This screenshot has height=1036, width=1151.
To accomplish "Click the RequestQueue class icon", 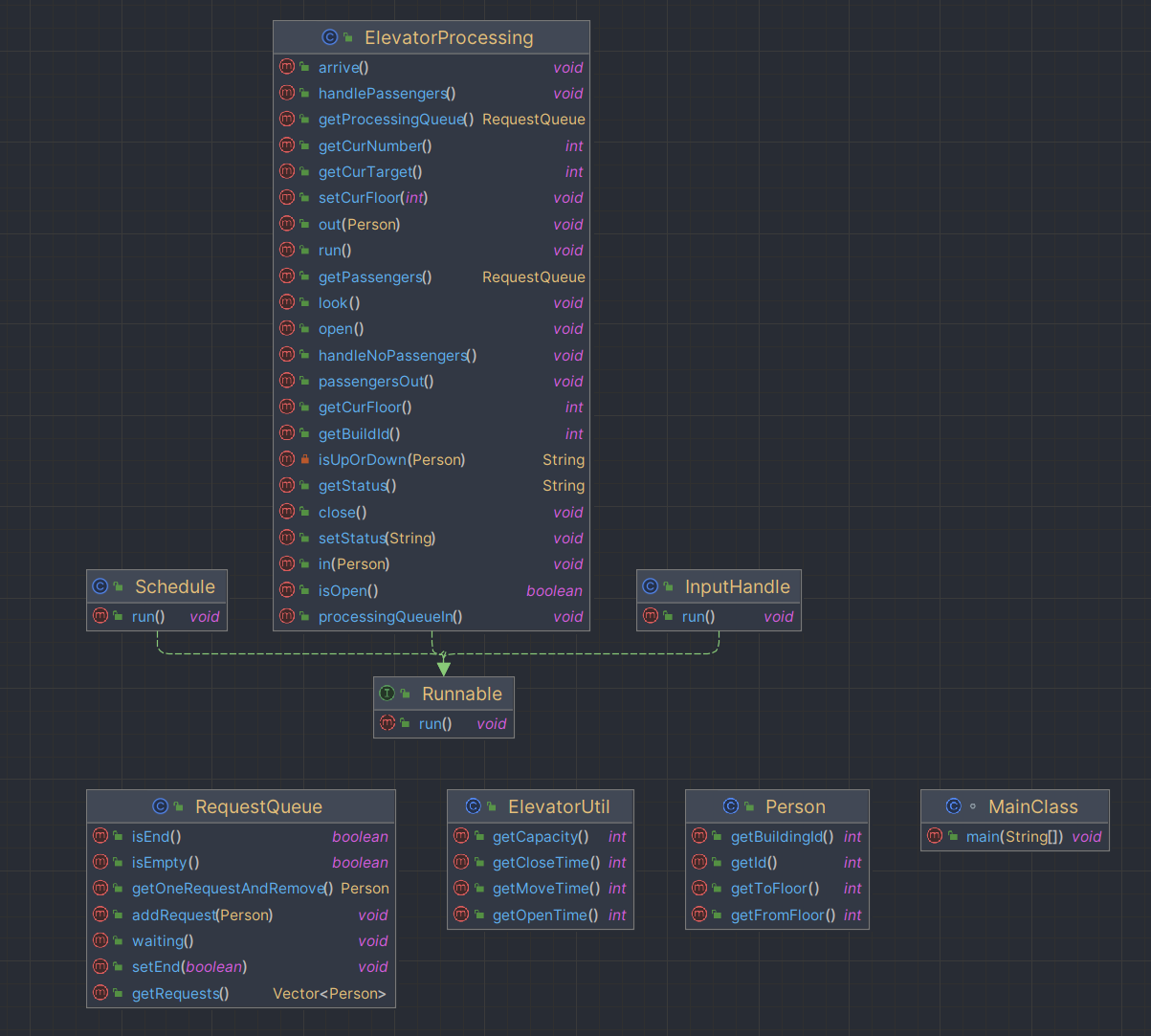I will click(161, 806).
